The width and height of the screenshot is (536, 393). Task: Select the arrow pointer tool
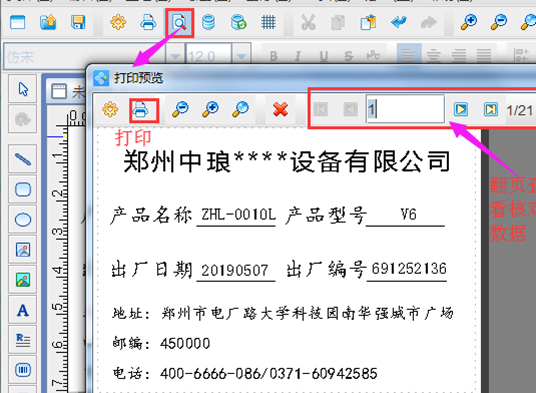tap(23, 89)
